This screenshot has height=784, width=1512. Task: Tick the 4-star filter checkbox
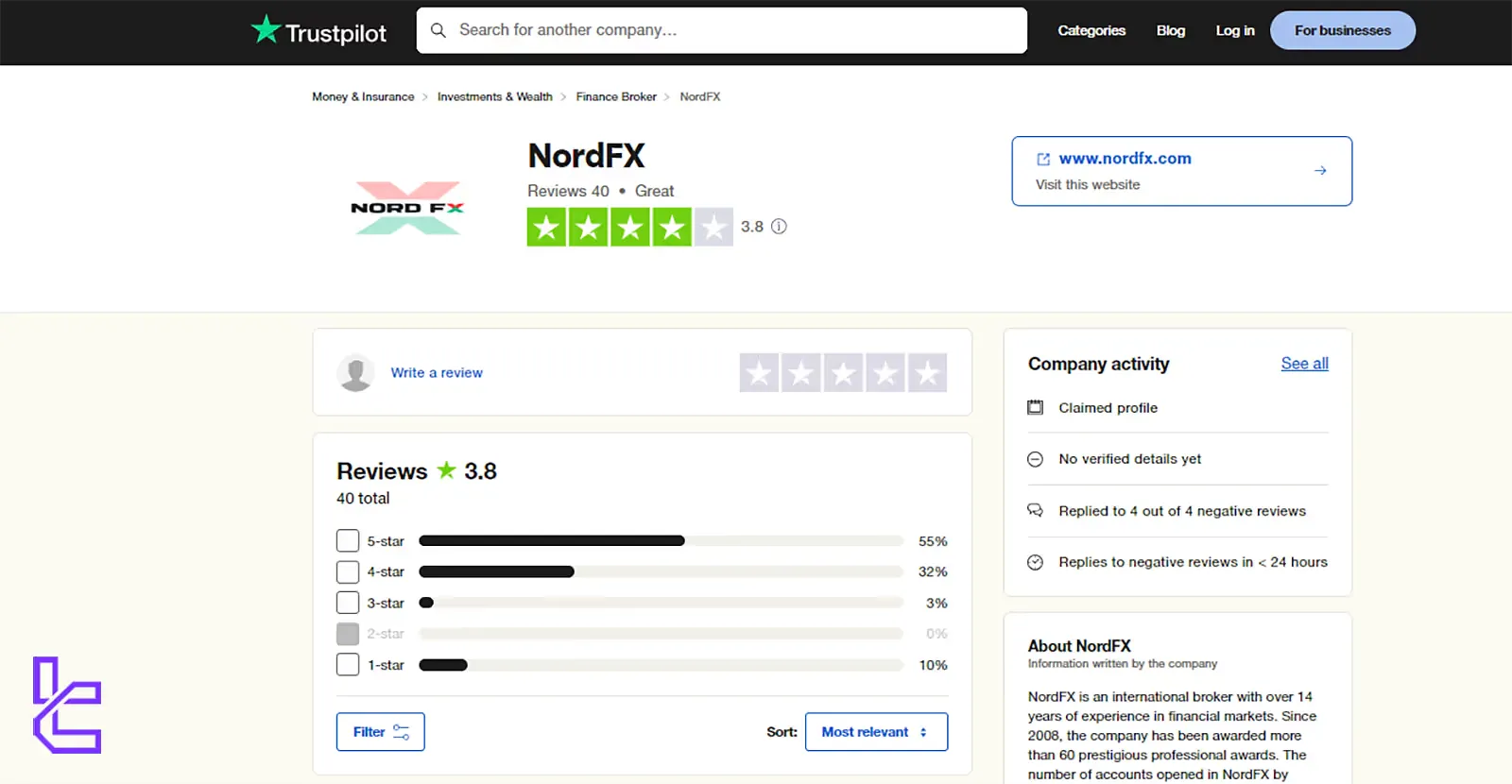(348, 572)
